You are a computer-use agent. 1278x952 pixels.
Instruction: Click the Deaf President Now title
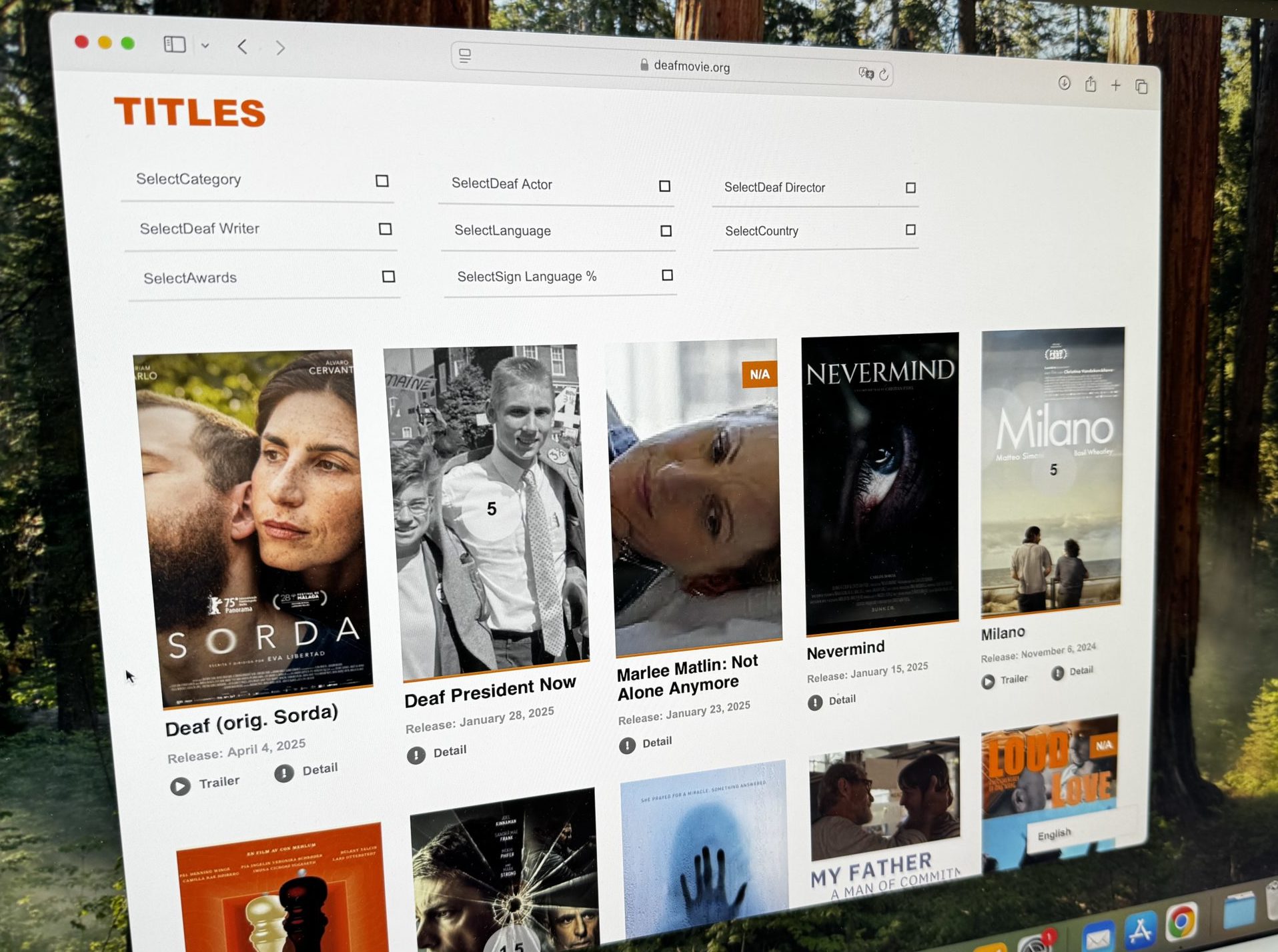(x=490, y=691)
